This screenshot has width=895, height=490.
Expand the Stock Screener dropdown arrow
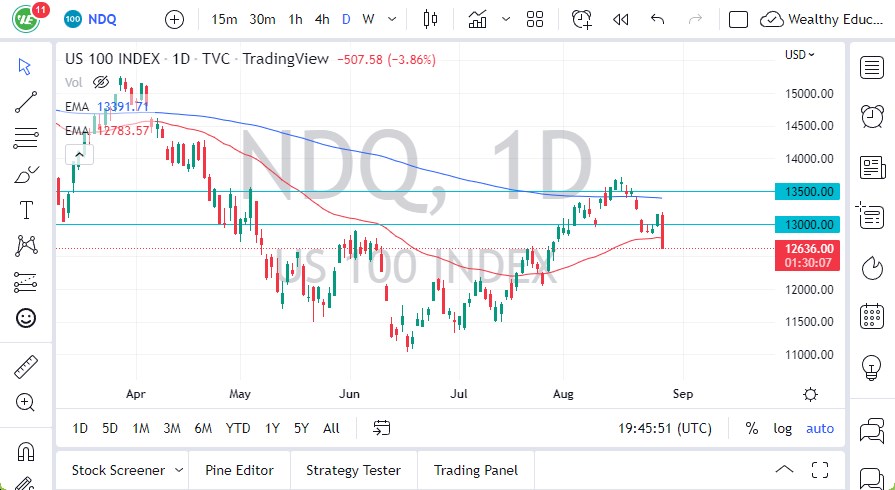[x=179, y=470]
